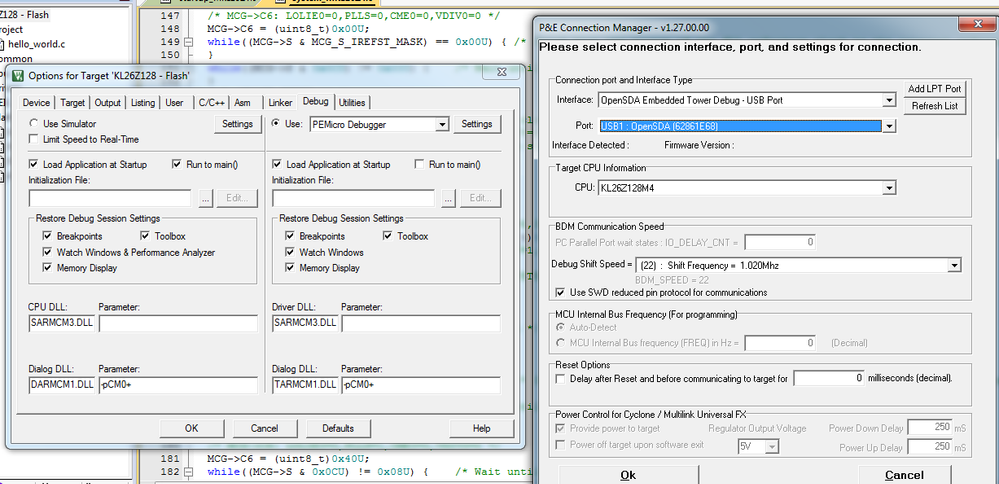Click debugger Initialization File field

tap(353, 198)
